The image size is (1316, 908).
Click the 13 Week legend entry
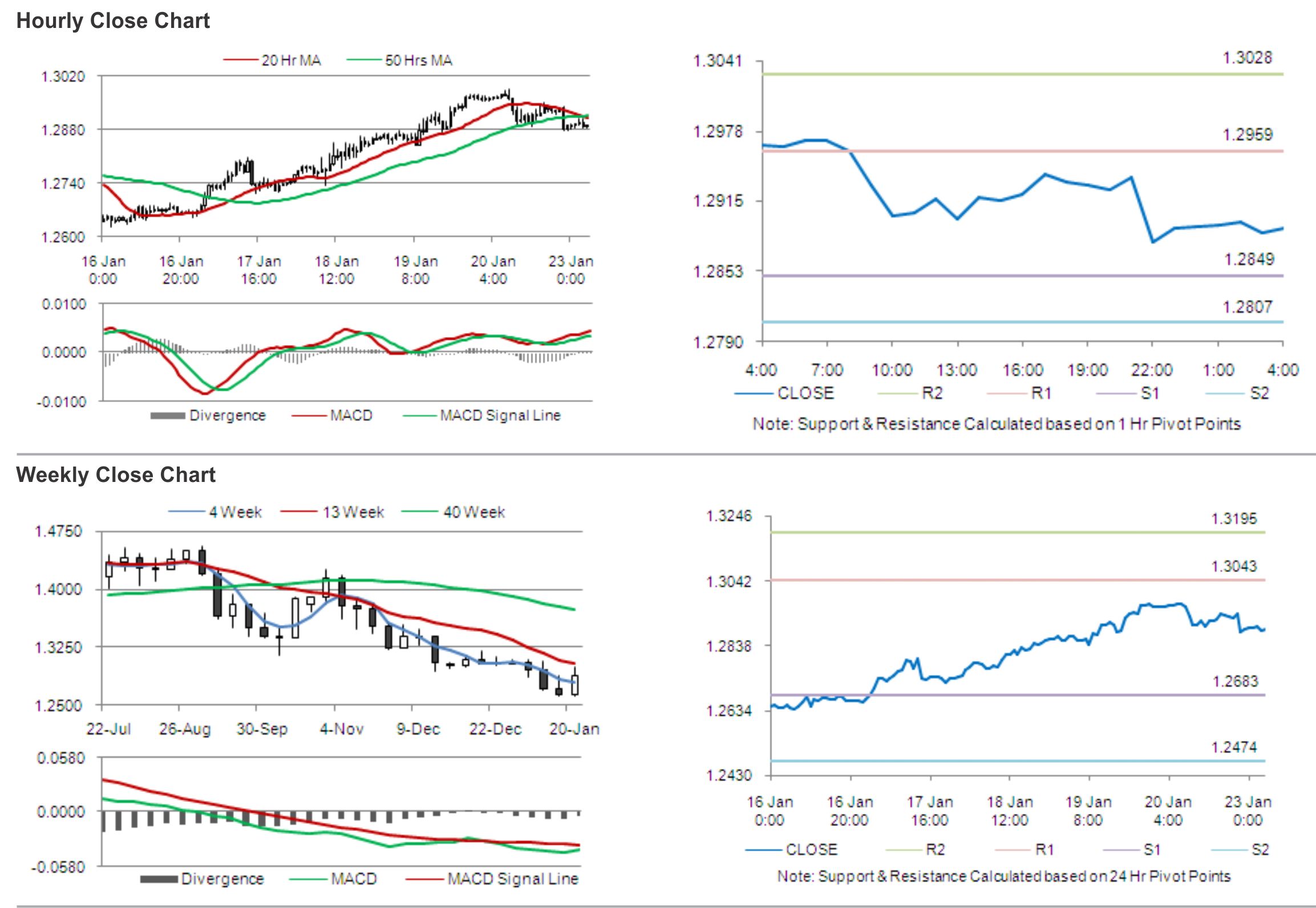[333, 512]
